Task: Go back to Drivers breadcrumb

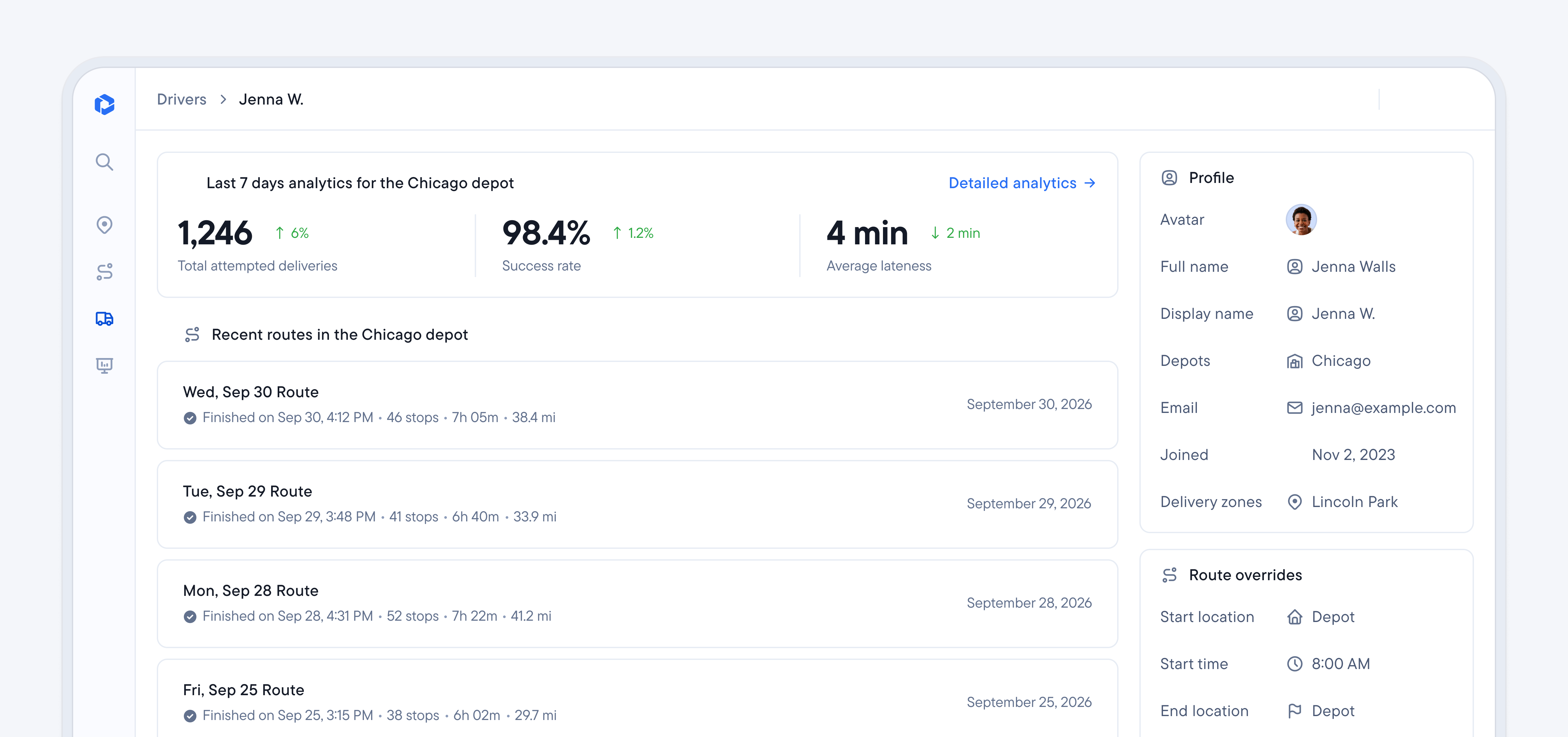Action: pos(181,99)
